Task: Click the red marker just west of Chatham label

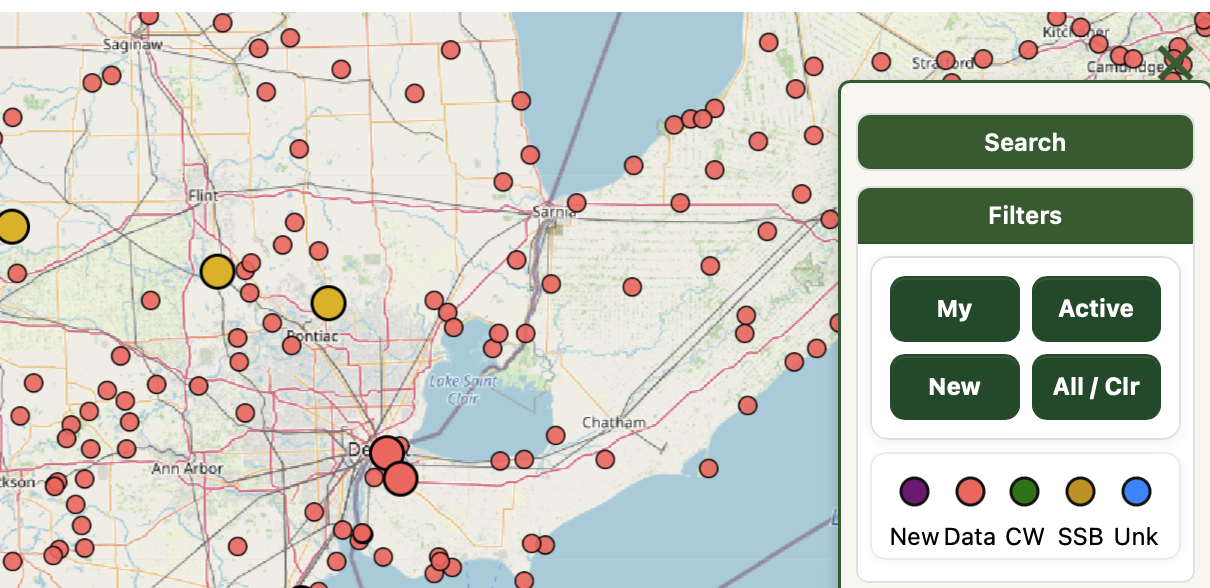Action: tap(556, 435)
